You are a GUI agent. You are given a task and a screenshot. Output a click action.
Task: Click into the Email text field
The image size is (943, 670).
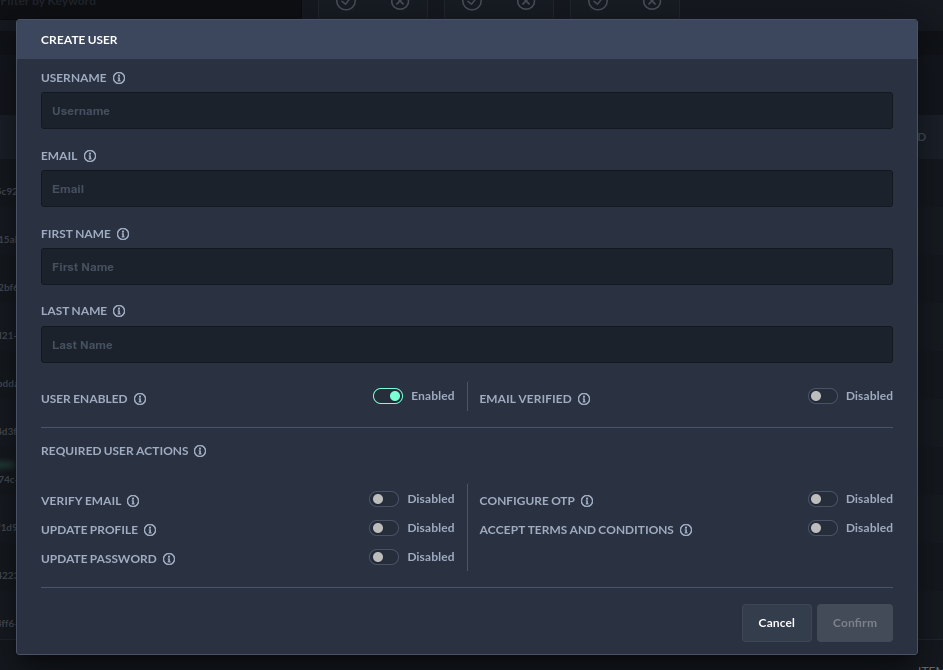(466, 189)
